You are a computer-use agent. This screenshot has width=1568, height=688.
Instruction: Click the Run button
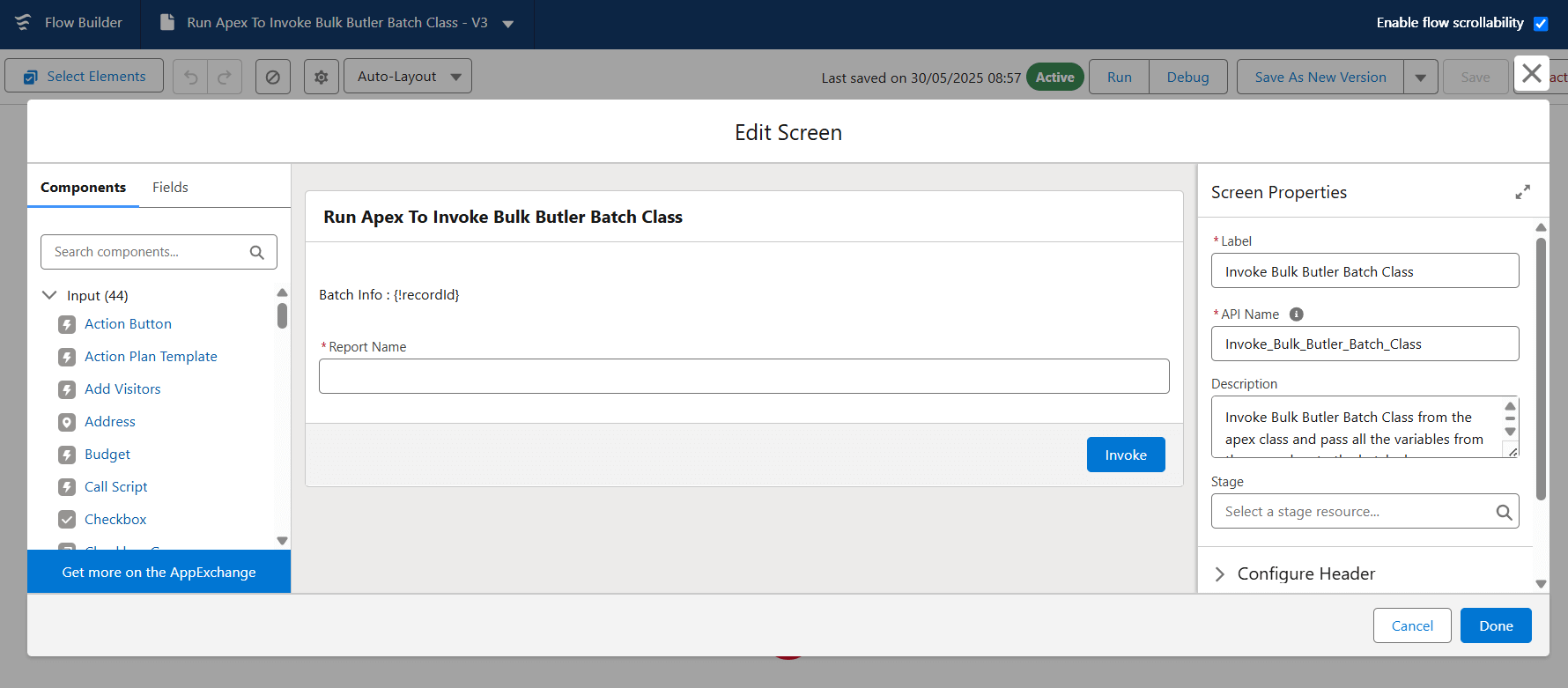(x=1119, y=78)
